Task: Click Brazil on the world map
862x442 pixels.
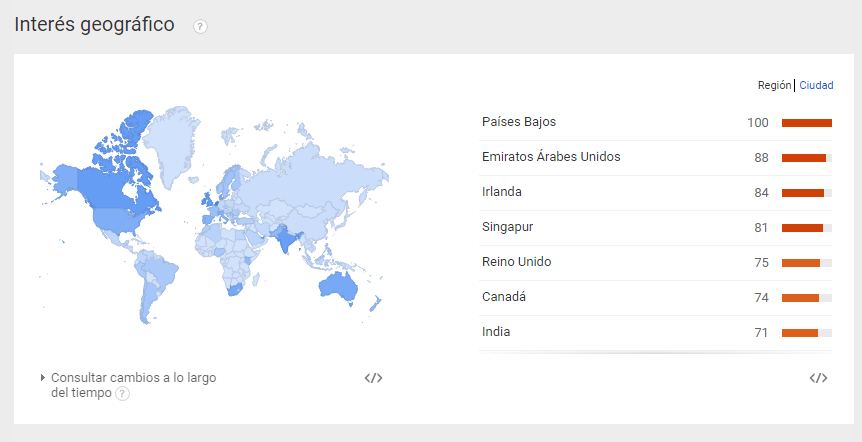Action: click(160, 270)
